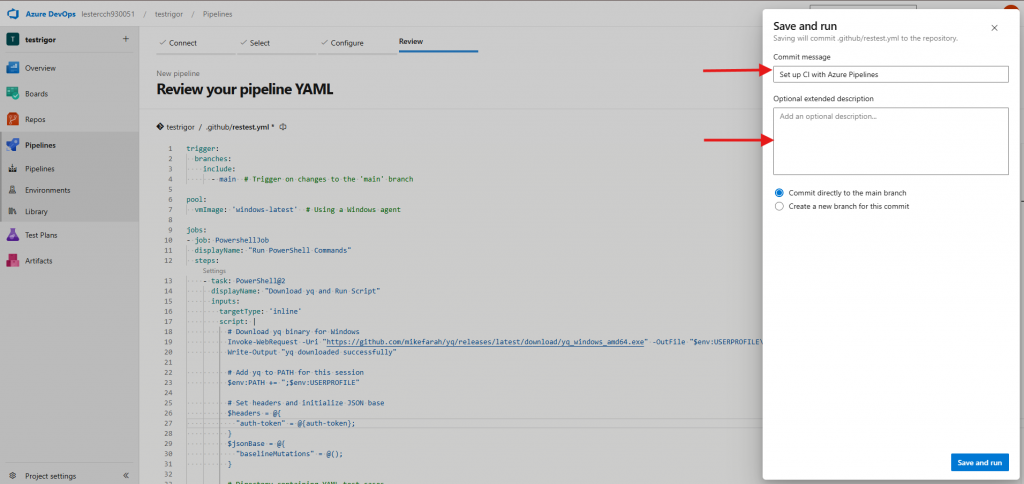Click the Pipelines sub-item icon
Image resolution: width=1024 pixels, height=484 pixels.
point(12,169)
